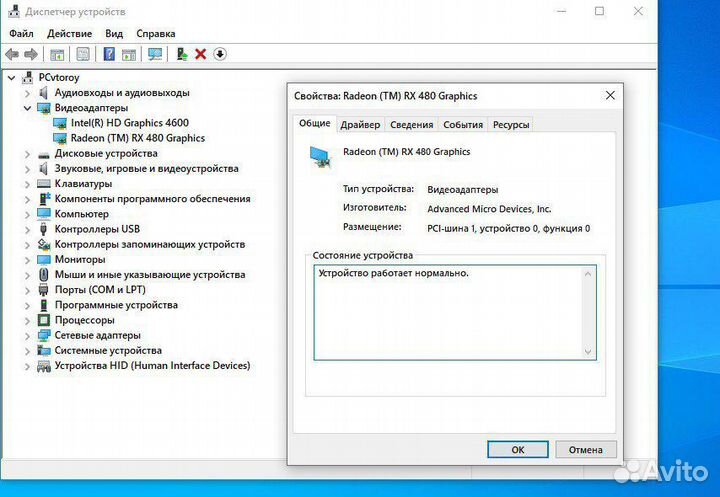720x497 pixels.
Task: Collapse the Видеоадаптеры category
Action: (28, 108)
